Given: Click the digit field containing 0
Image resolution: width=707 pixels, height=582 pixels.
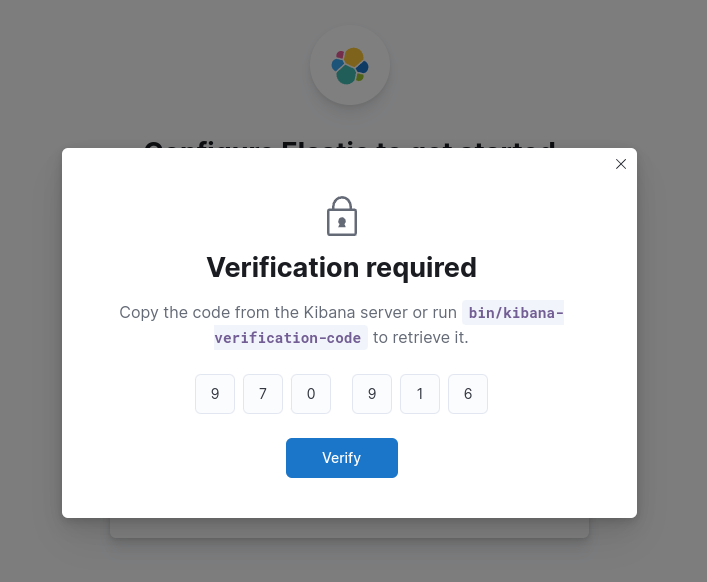Looking at the screenshot, I should (x=311, y=394).
